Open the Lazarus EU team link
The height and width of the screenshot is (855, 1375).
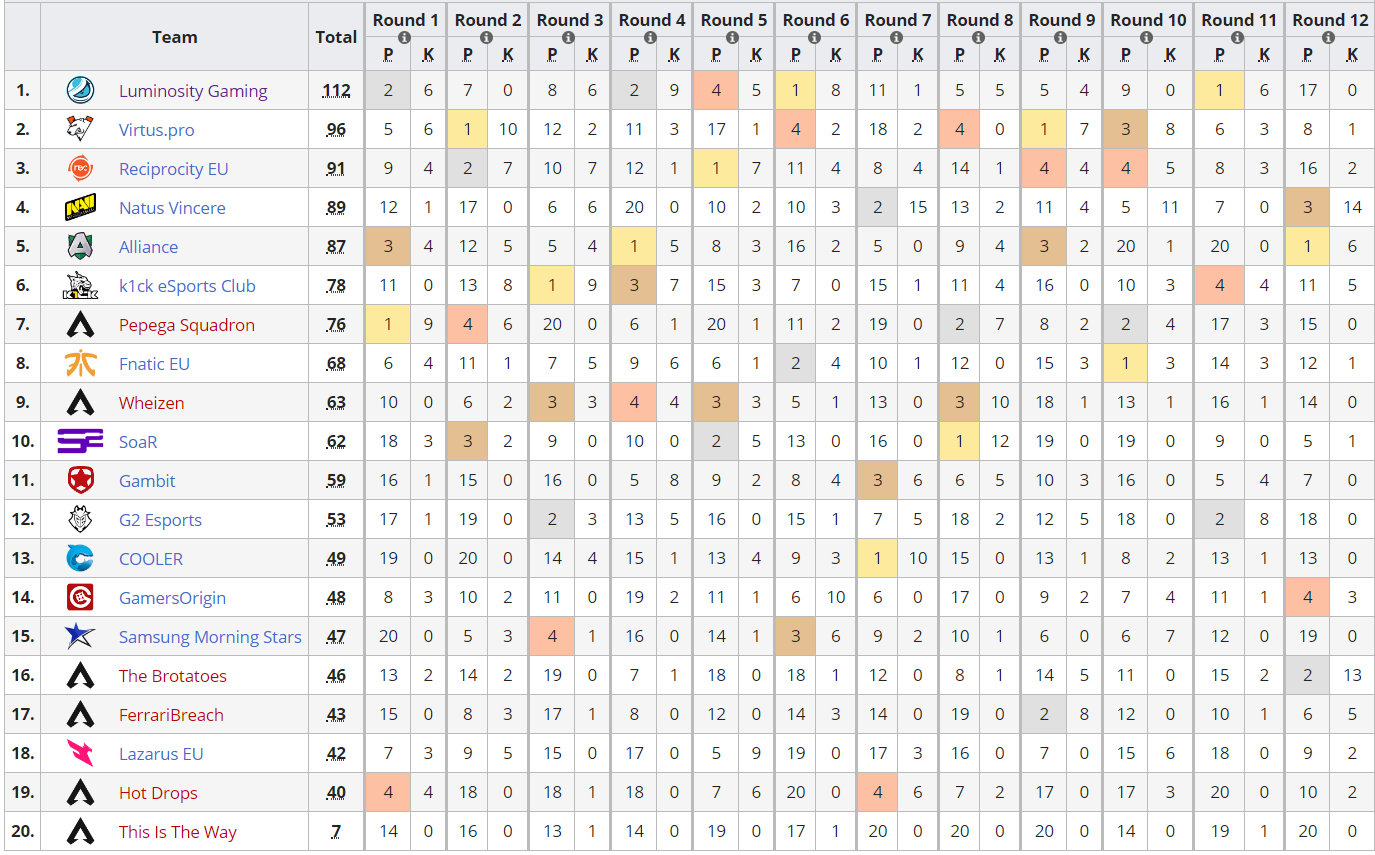(x=161, y=754)
